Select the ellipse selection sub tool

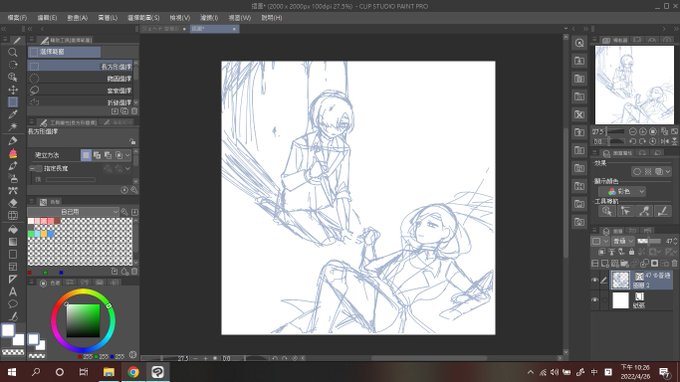point(80,78)
